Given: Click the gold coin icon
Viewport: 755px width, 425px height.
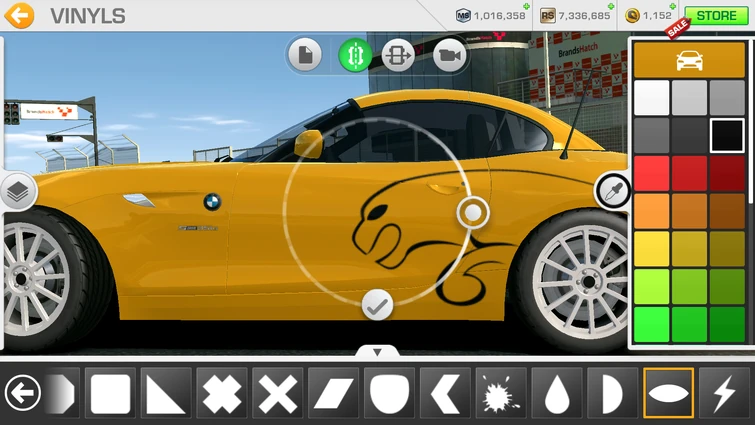Looking at the screenshot, I should pos(632,15).
